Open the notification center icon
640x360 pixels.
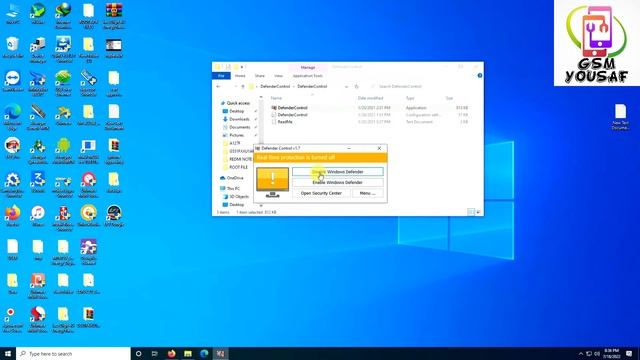629,353
